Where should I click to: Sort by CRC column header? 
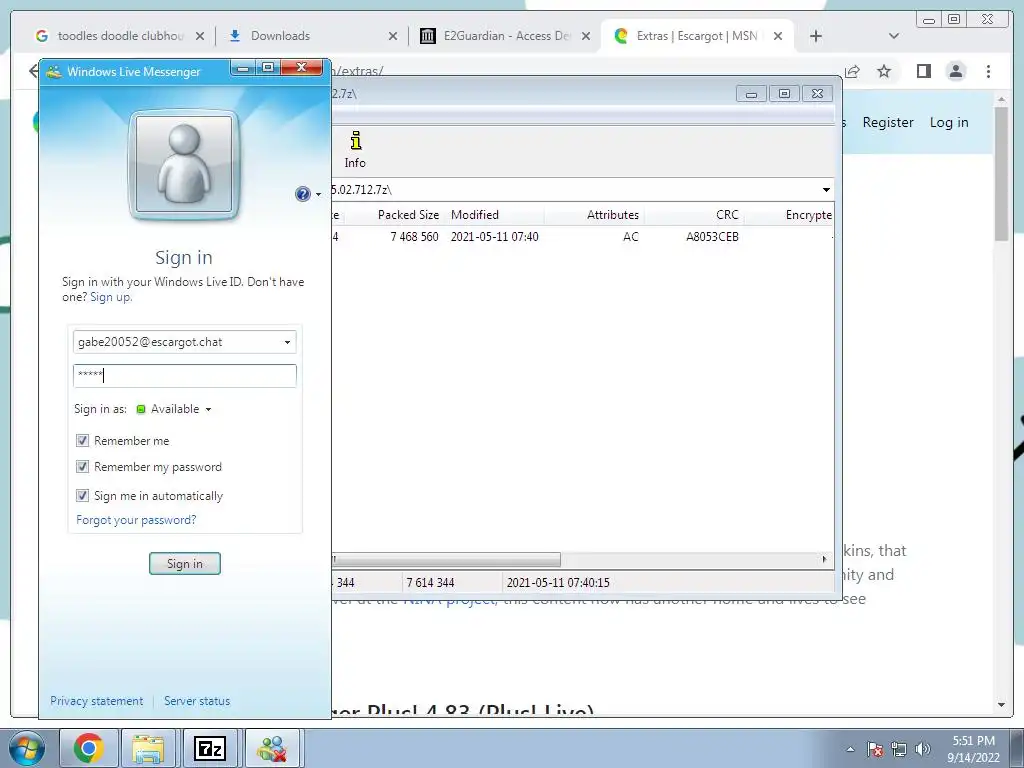click(694, 215)
